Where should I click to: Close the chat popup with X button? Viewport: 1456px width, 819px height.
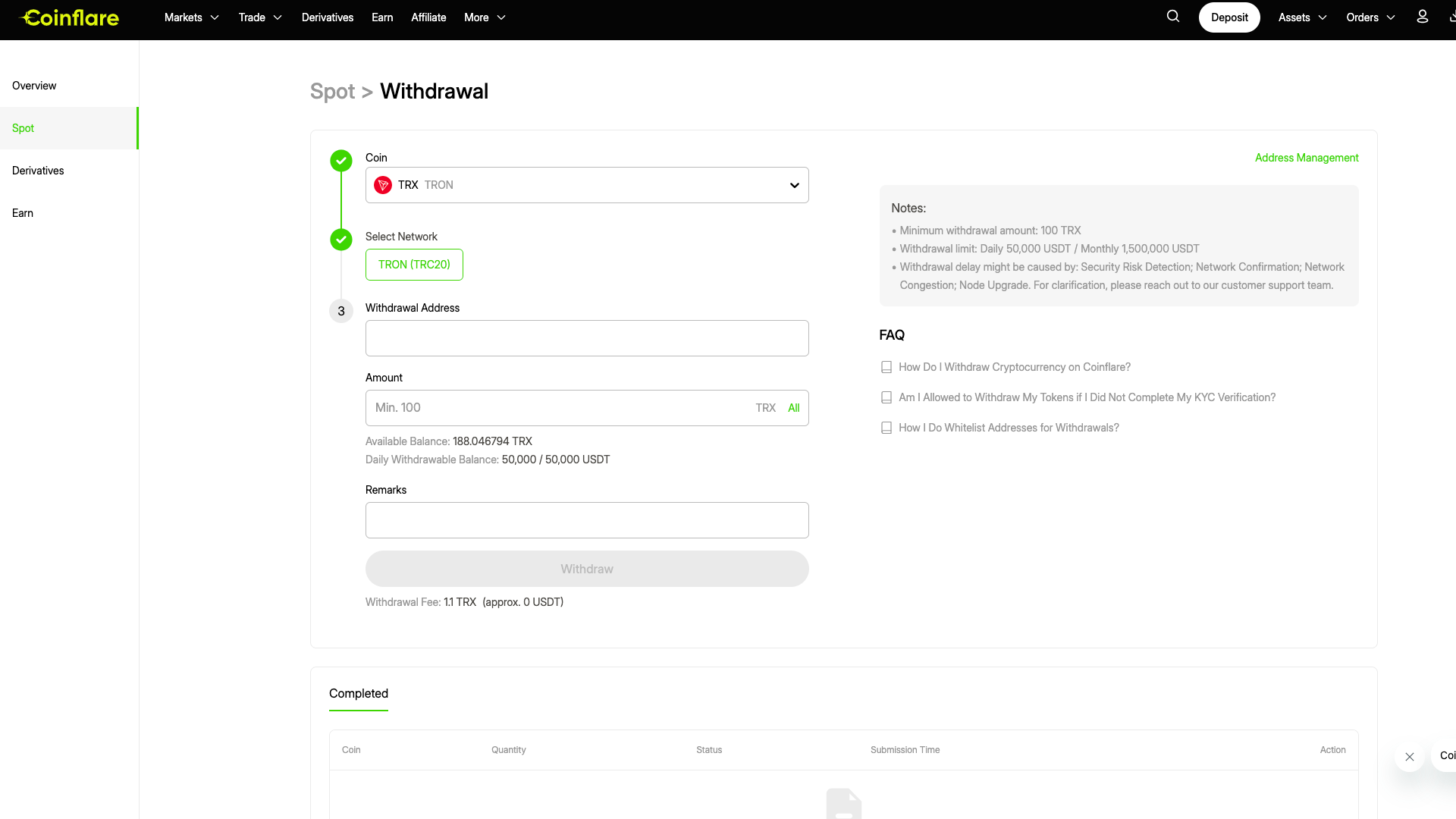pos(1410,757)
